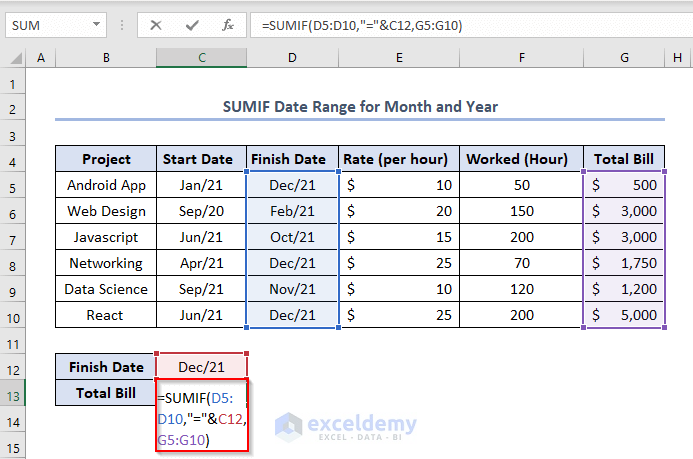The height and width of the screenshot is (459, 693).
Task: Click total bill cell '$ 500'
Action: pos(624,185)
